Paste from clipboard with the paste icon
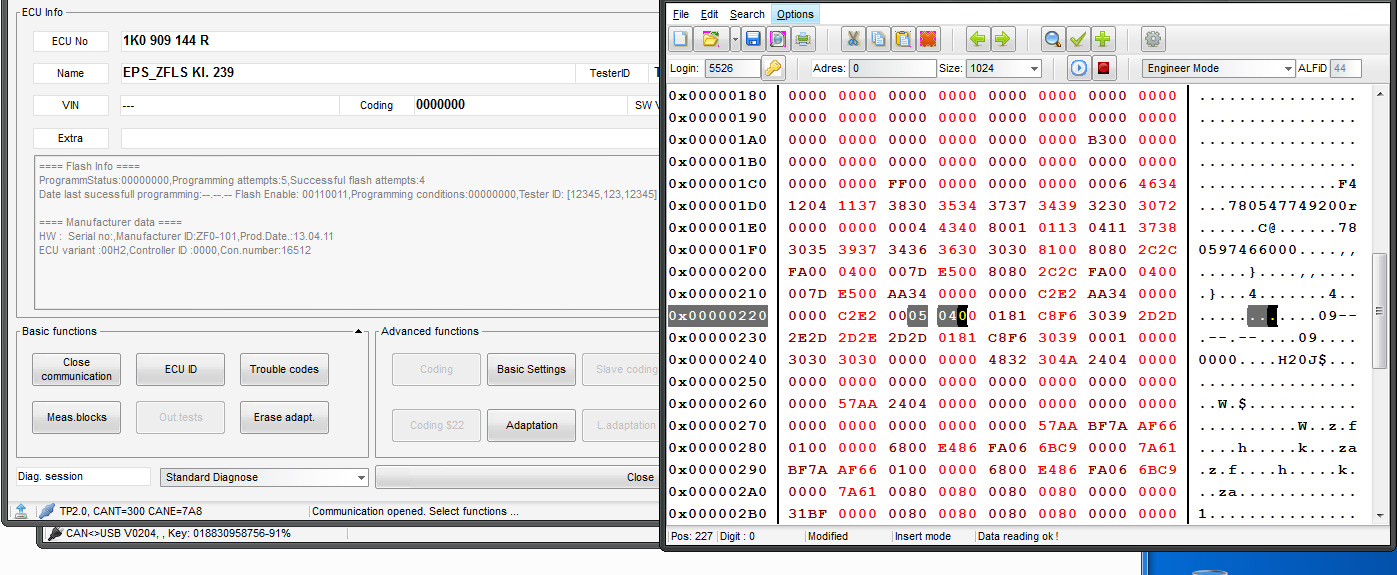 (903, 39)
